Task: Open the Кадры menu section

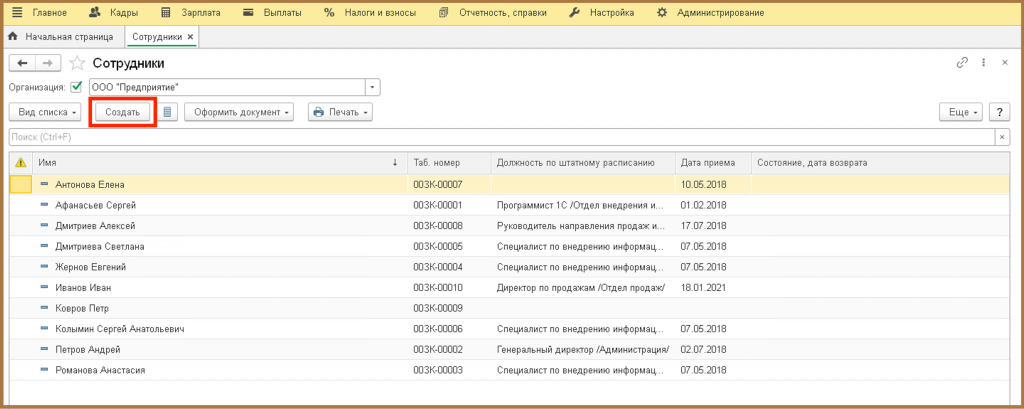Action: 113,12
